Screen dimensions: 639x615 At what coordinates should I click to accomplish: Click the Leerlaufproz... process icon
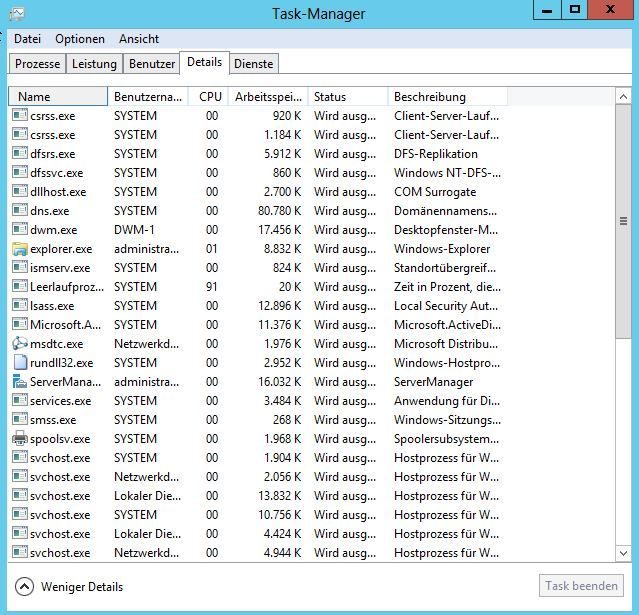coord(20,287)
